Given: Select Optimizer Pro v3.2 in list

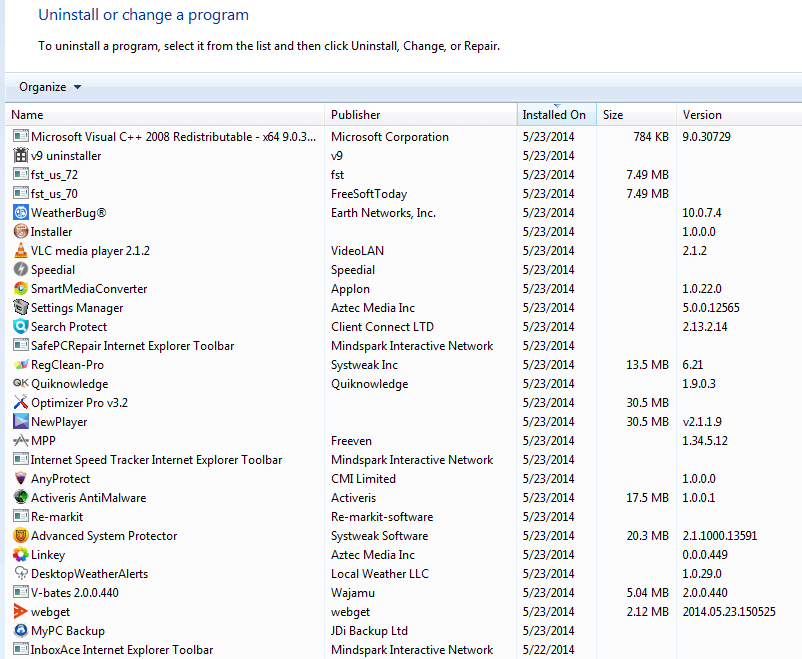Looking at the screenshot, I should tap(79, 403).
